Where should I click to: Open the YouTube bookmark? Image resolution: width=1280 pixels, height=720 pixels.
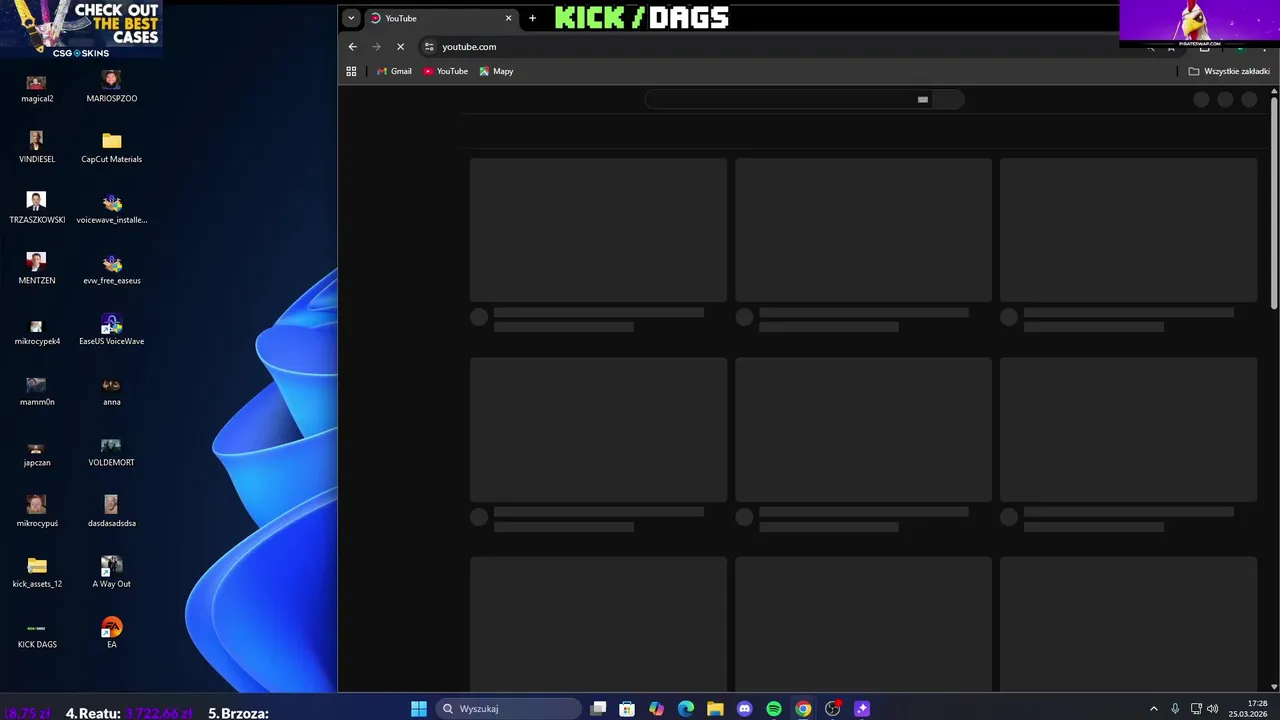point(445,71)
